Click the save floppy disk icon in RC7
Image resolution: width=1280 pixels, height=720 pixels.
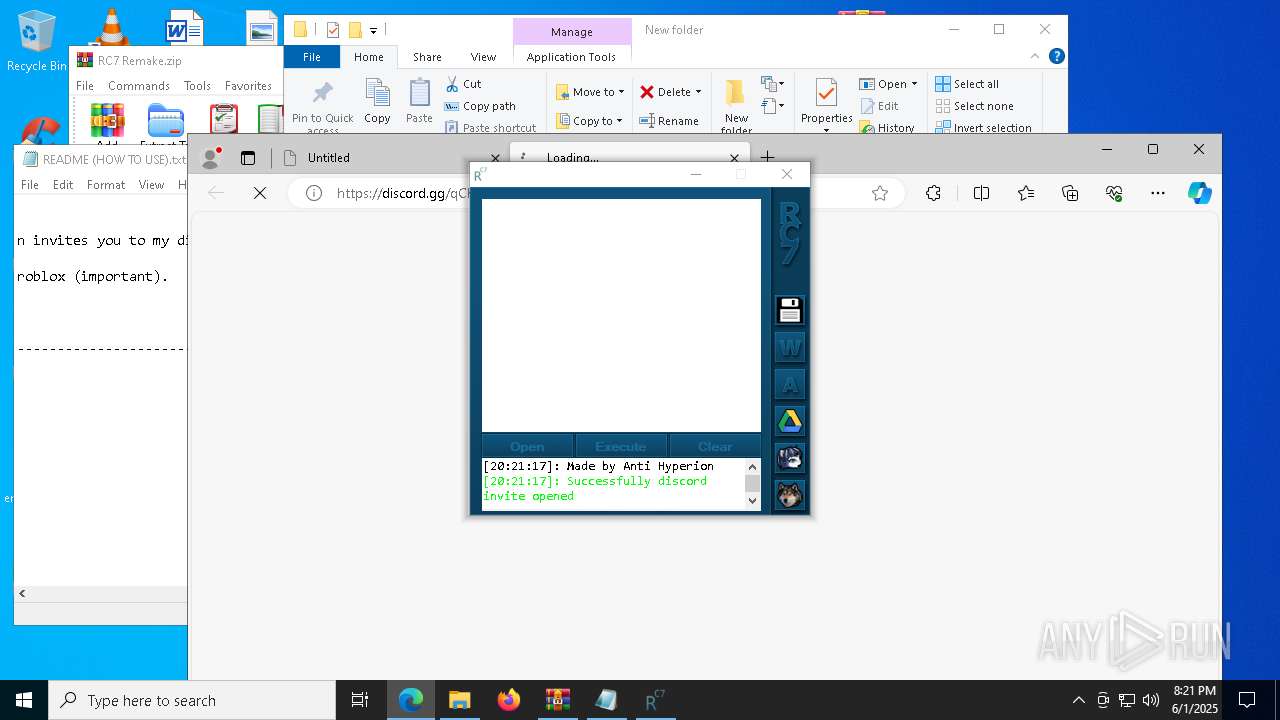790,310
